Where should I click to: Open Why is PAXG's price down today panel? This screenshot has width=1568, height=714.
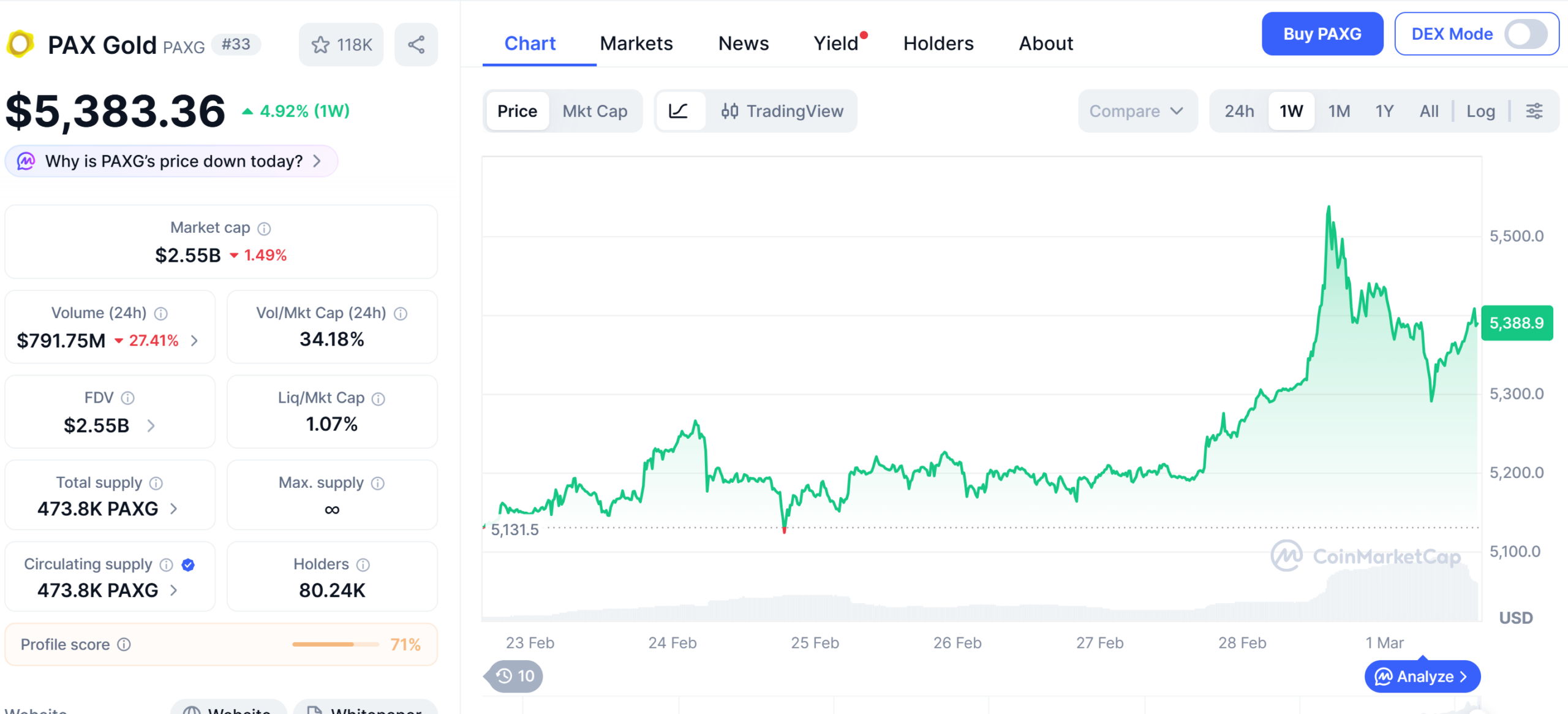[x=171, y=161]
